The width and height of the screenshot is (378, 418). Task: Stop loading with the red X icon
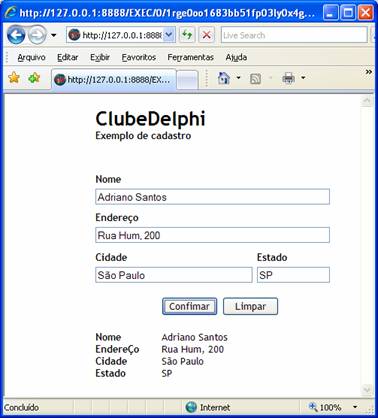207,35
